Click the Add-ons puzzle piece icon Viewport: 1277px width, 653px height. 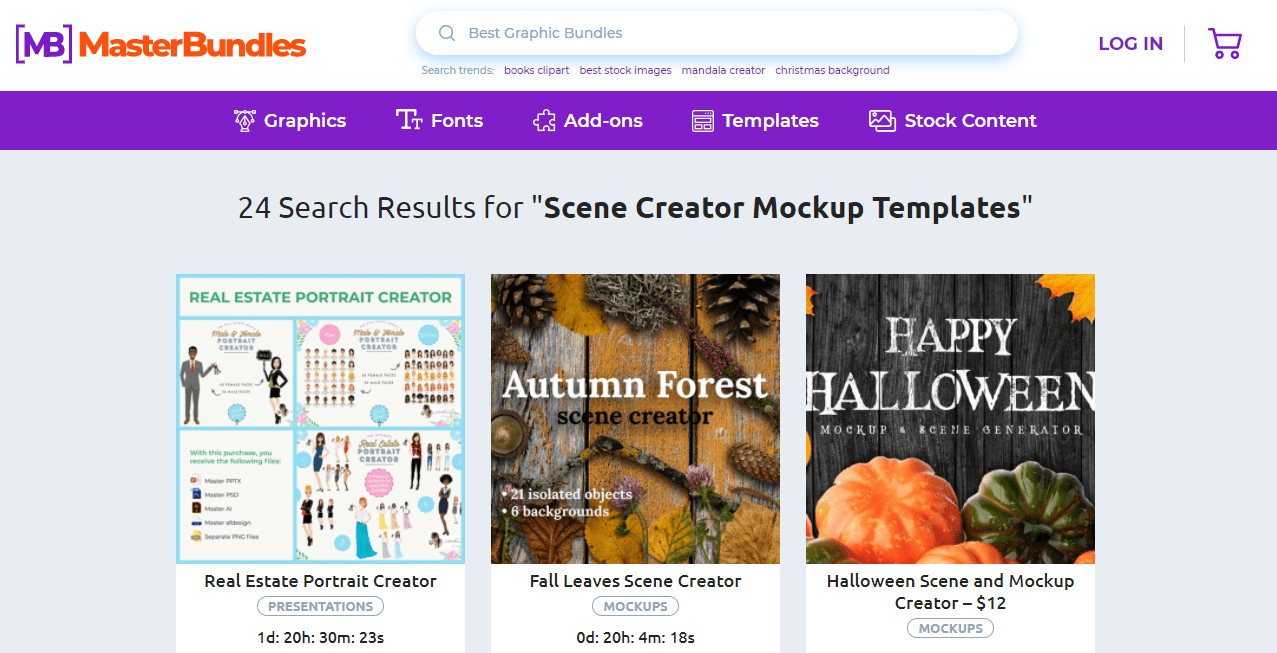pyautogui.click(x=544, y=121)
